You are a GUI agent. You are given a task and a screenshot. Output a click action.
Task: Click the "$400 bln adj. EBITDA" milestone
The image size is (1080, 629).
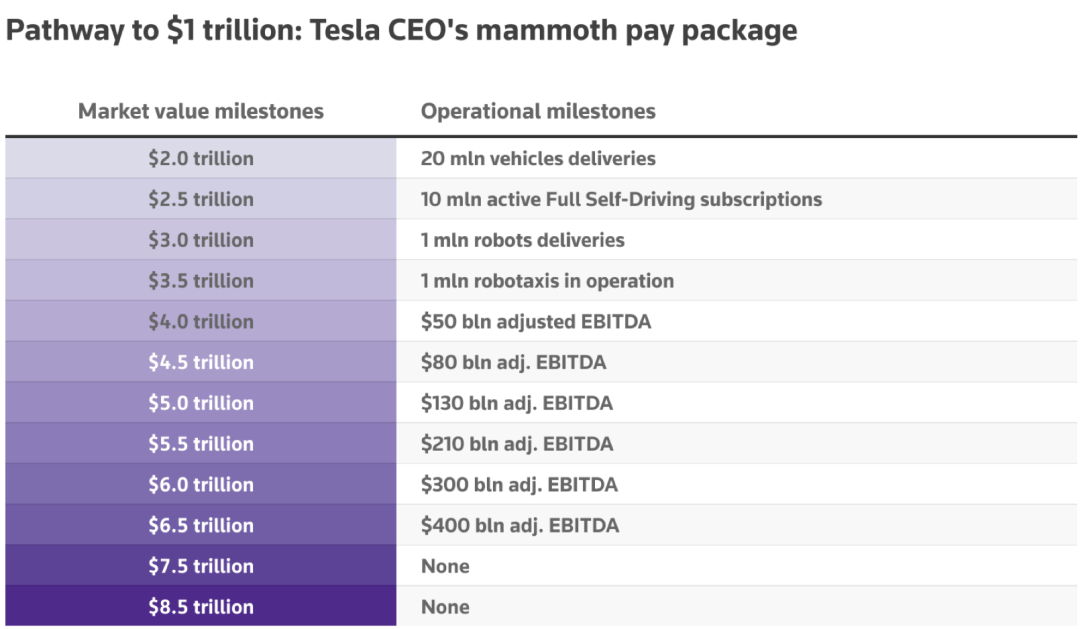(519, 525)
